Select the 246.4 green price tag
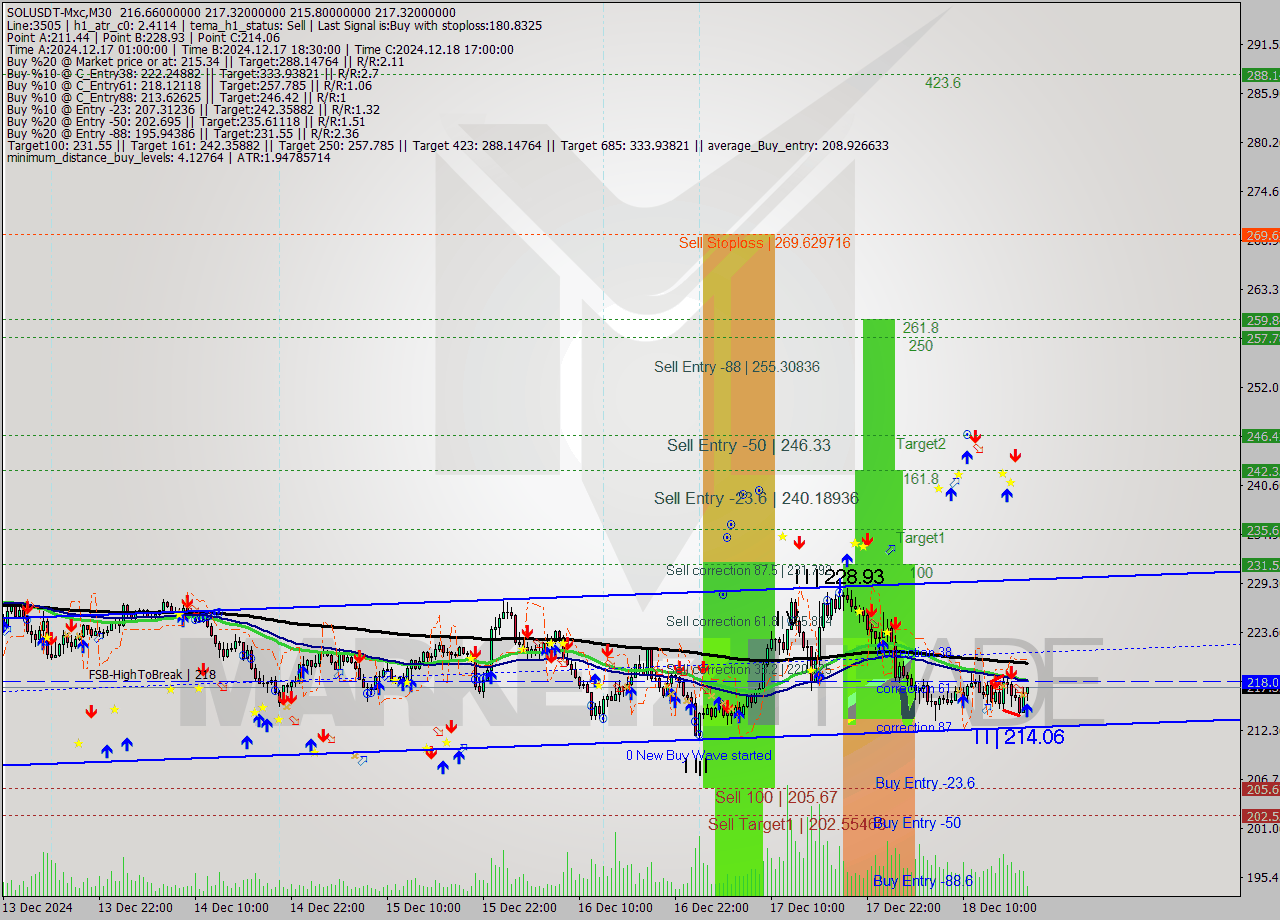 (1260, 436)
